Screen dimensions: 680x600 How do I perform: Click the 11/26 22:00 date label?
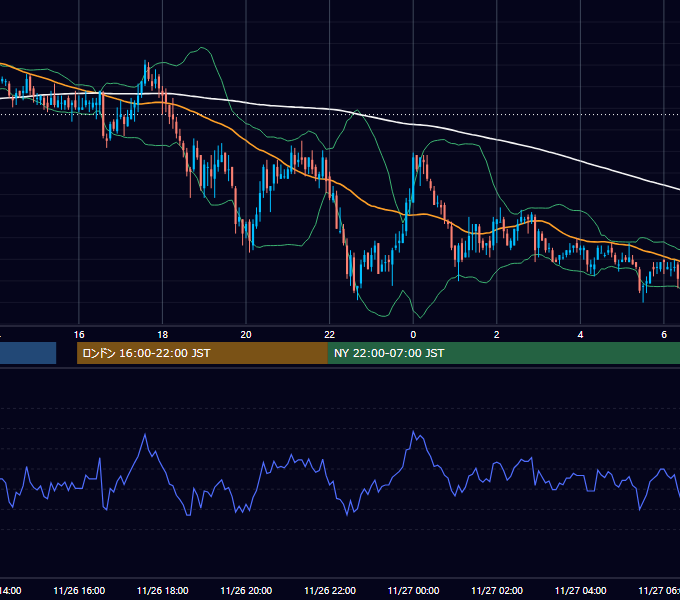tap(330, 590)
